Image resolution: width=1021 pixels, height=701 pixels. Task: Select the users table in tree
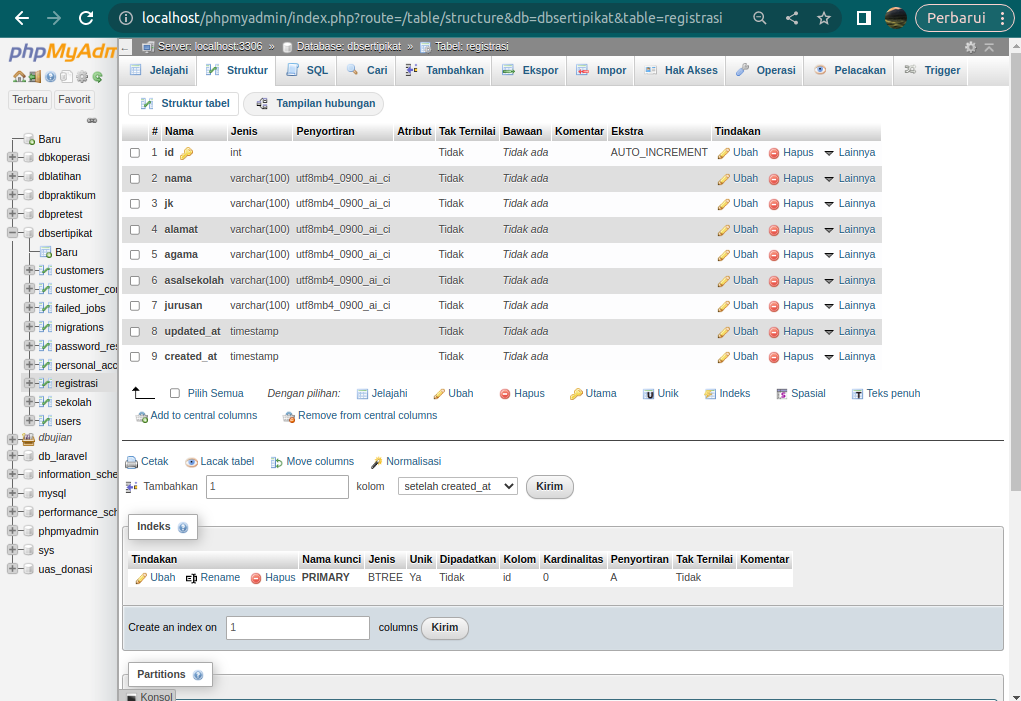(68, 421)
